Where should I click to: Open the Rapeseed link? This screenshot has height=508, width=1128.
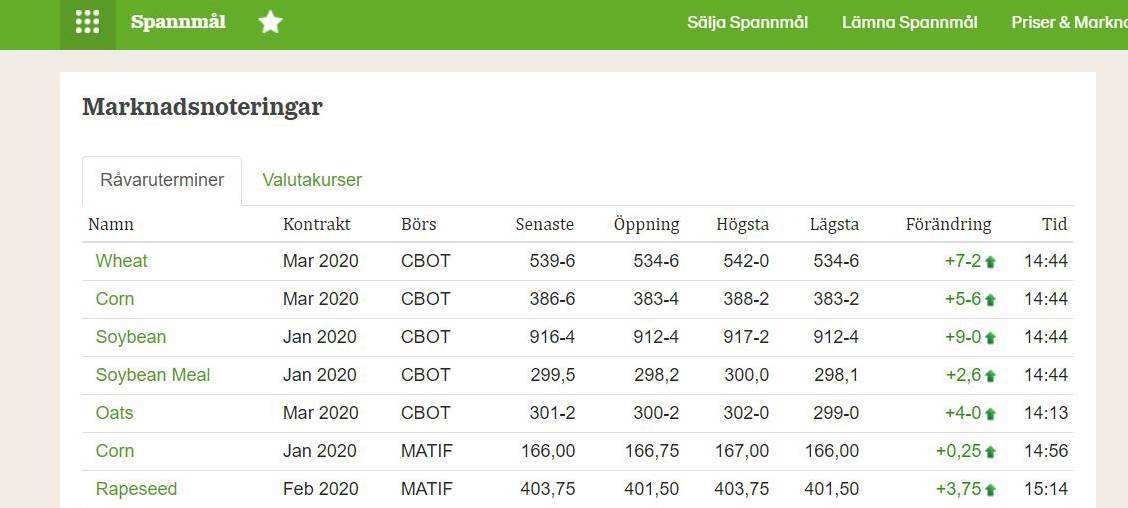(x=137, y=489)
